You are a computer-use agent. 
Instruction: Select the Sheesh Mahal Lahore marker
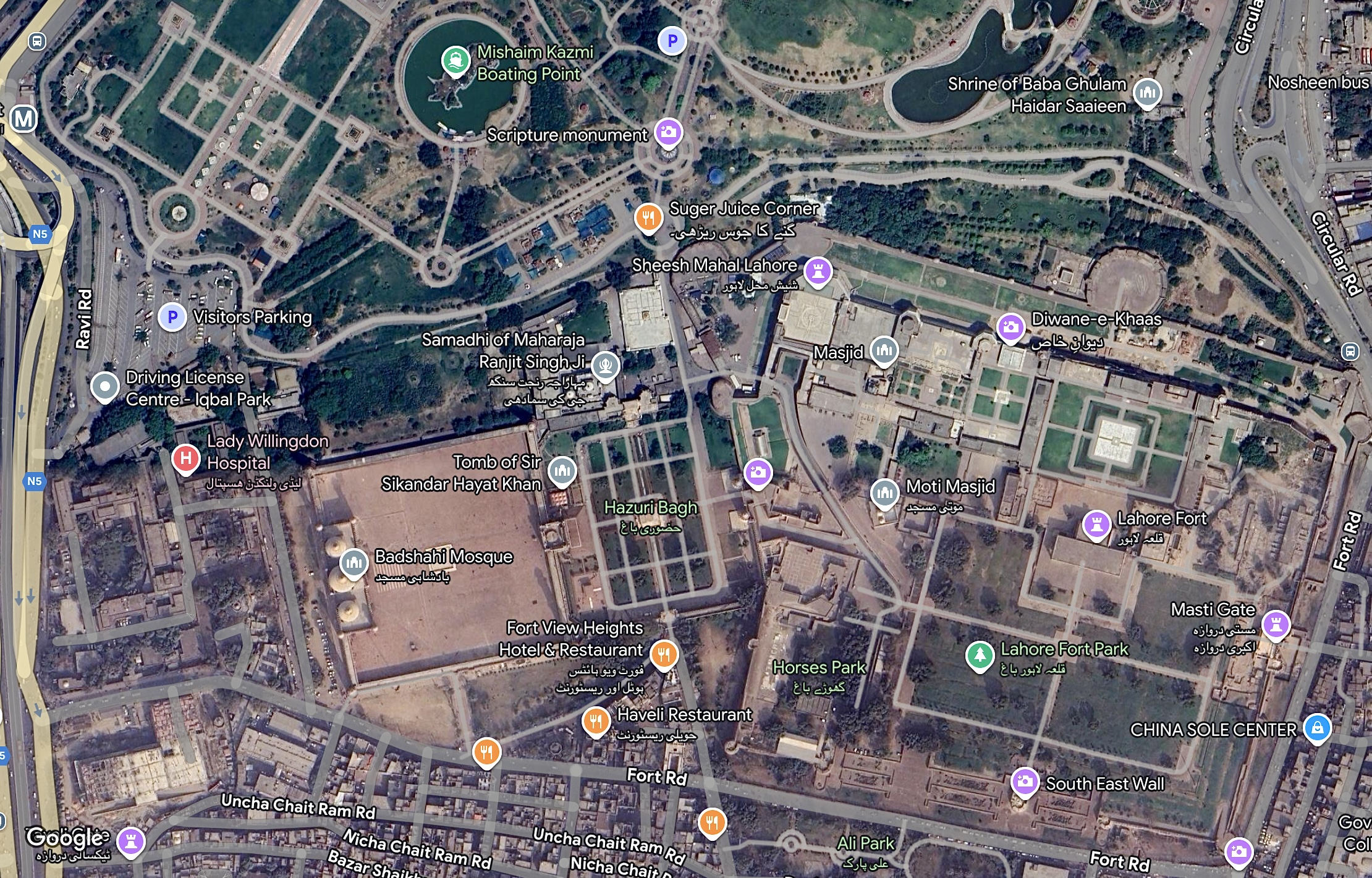tap(818, 271)
